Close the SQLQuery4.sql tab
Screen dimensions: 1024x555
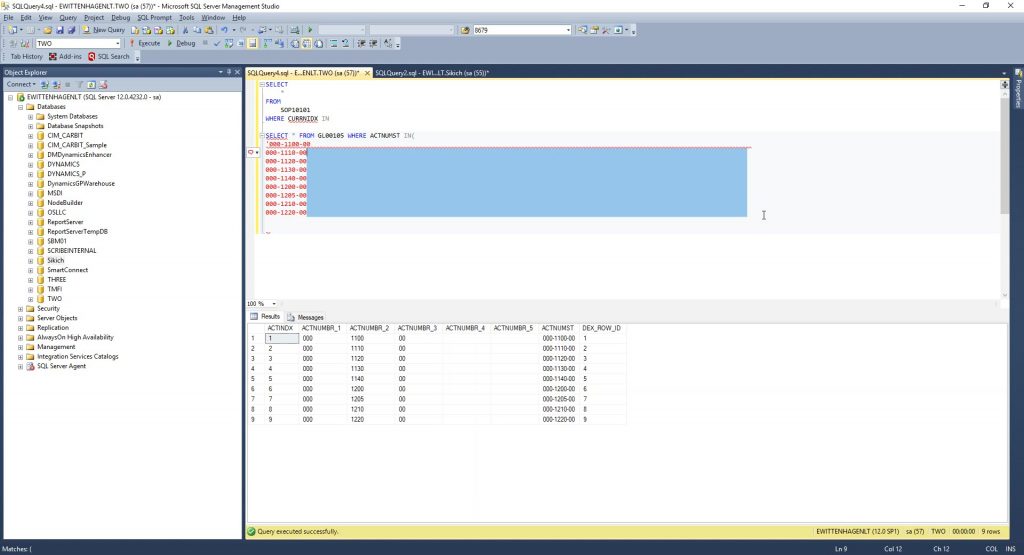pyautogui.click(x=367, y=73)
